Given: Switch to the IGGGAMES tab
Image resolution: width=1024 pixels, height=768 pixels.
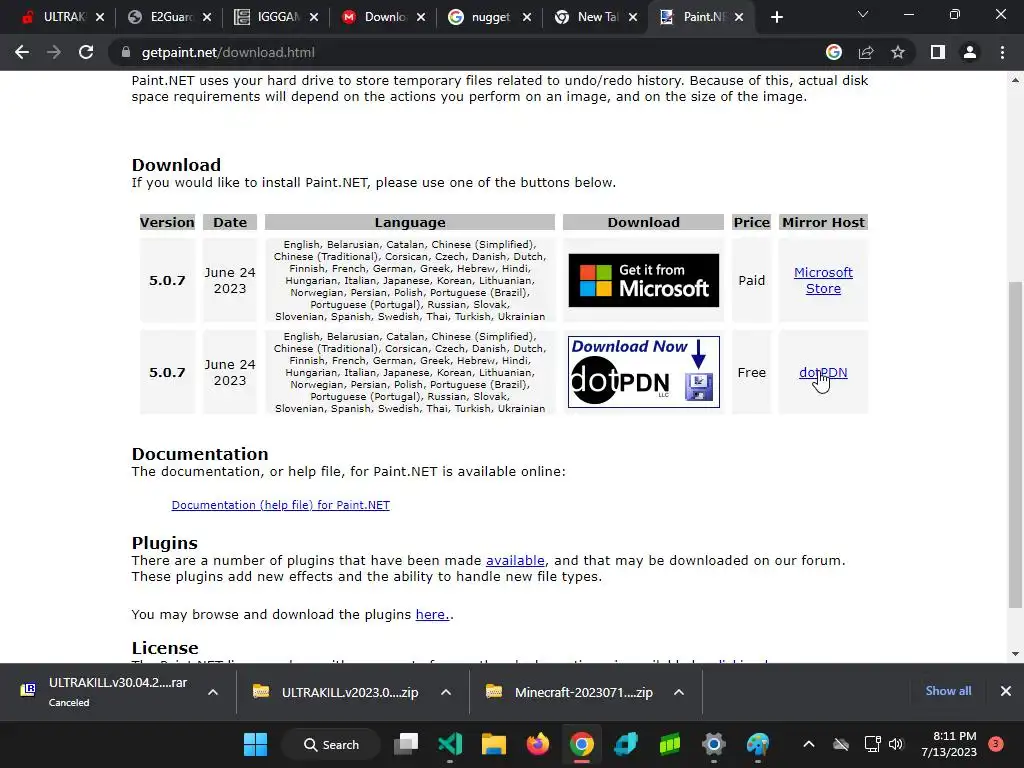Looking at the screenshot, I should (268, 17).
